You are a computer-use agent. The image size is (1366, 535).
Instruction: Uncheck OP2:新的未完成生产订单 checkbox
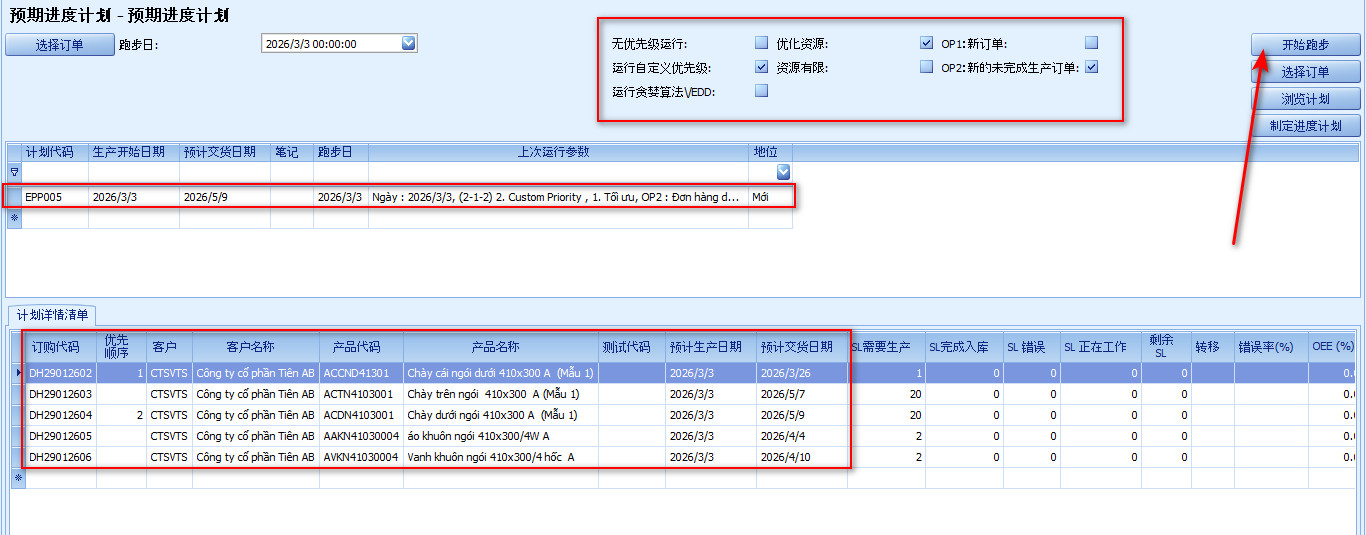[1092, 68]
